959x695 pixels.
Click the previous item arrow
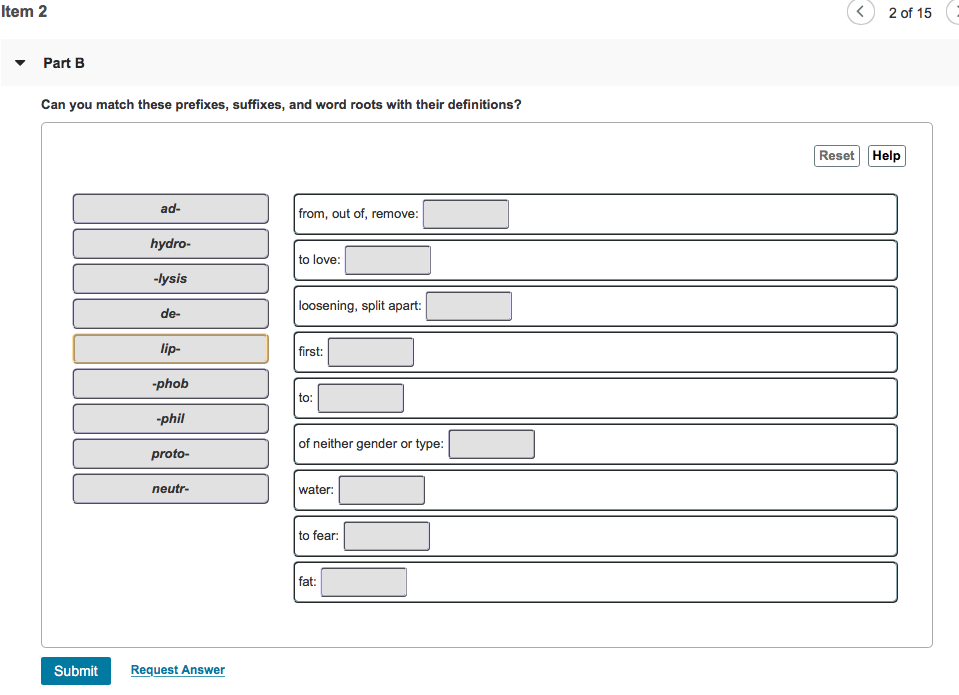click(860, 12)
